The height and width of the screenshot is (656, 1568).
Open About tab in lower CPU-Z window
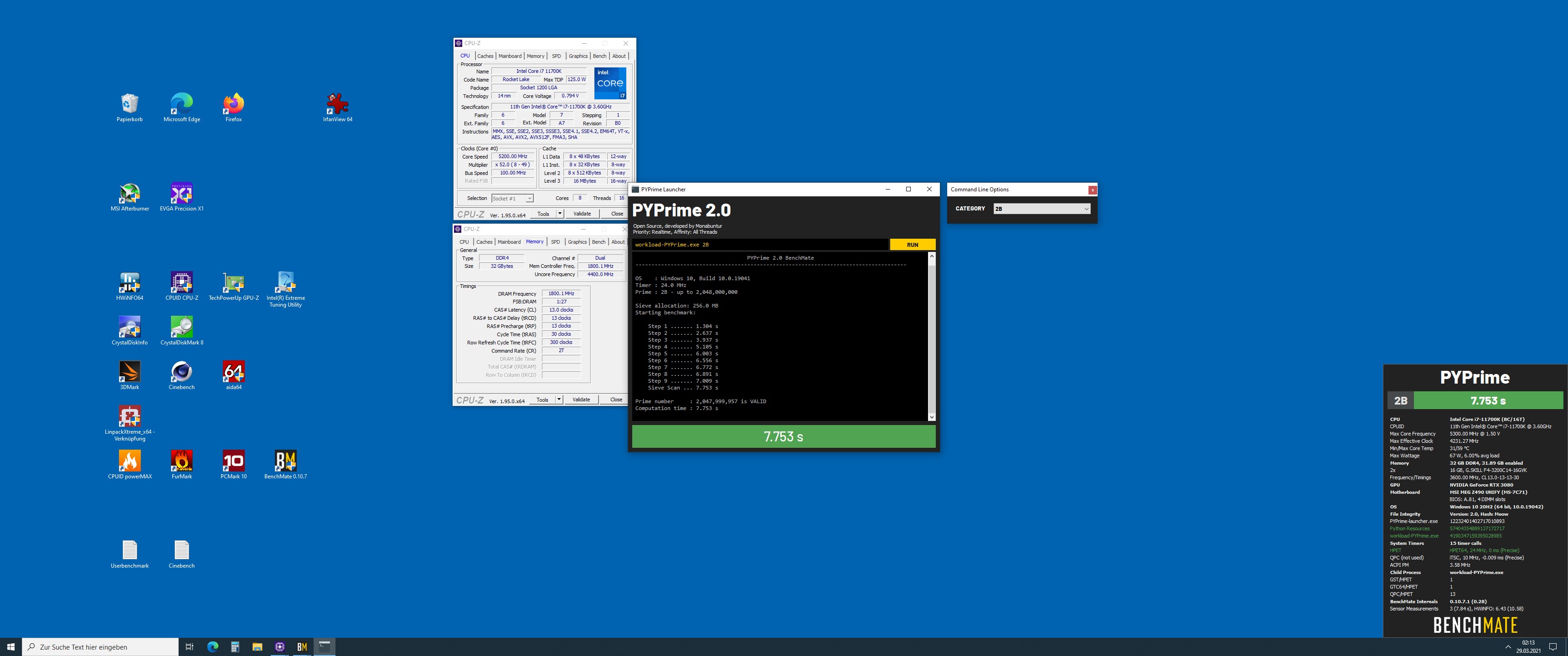point(618,242)
